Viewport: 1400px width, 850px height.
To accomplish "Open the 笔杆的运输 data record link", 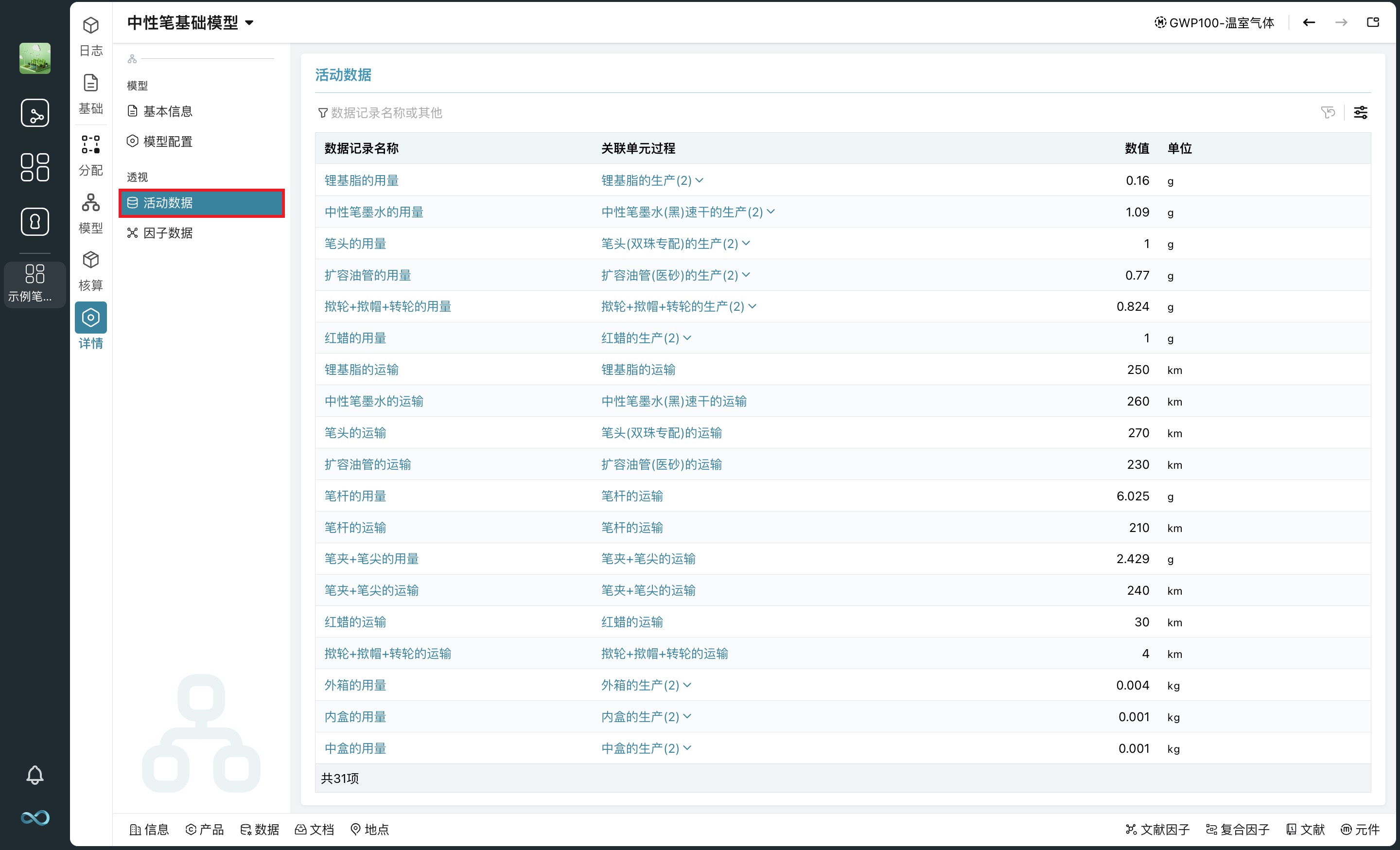I will pos(355,527).
